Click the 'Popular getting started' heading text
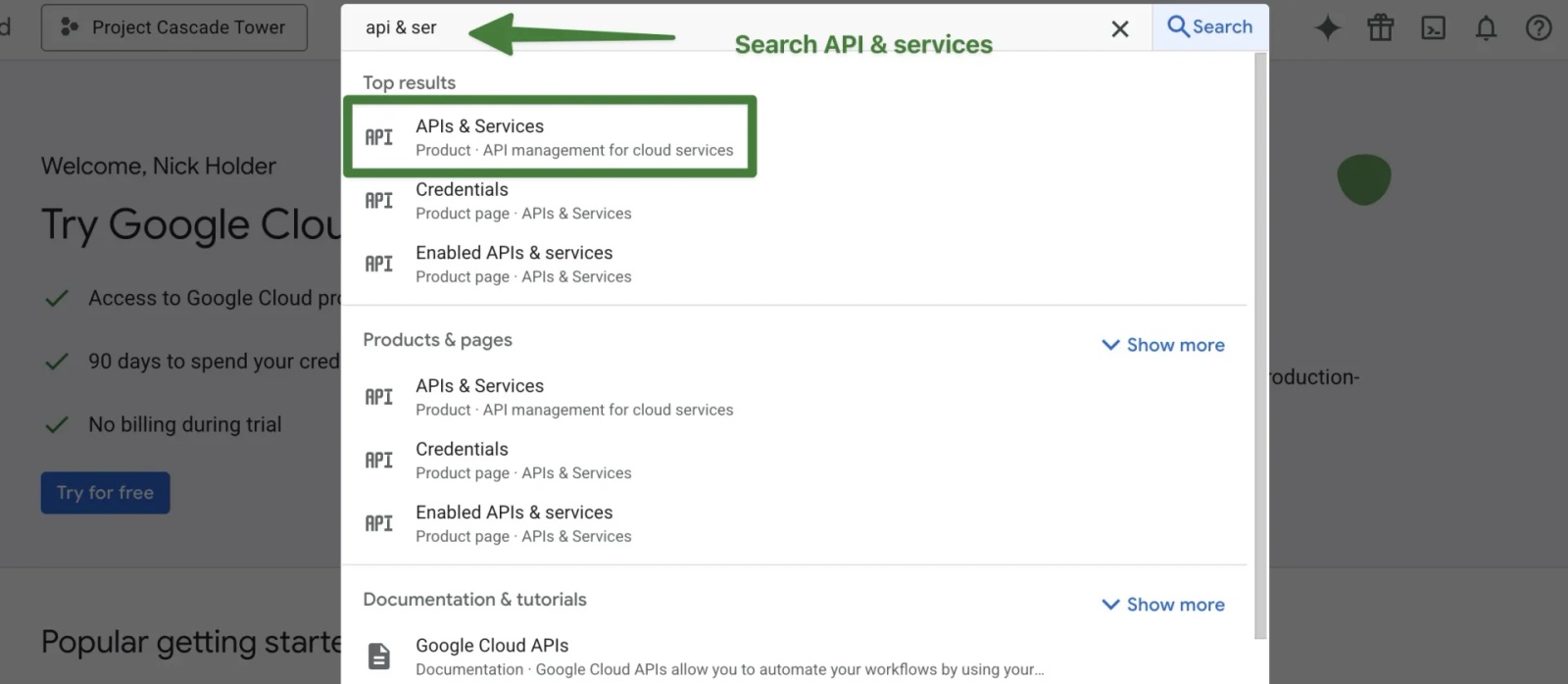1568x684 pixels. click(192, 643)
